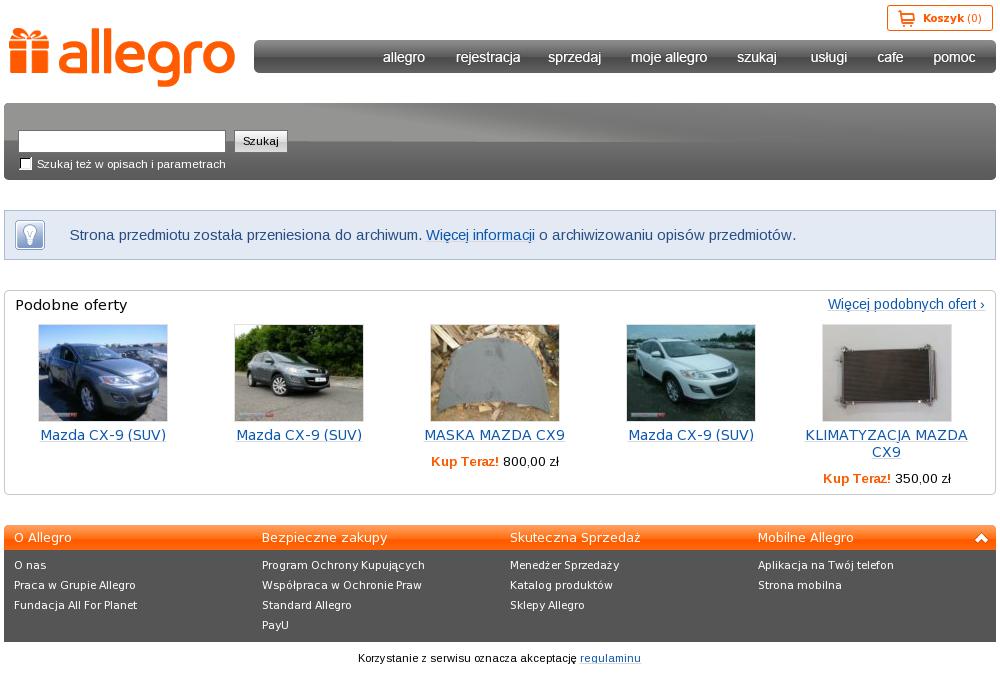This screenshot has height=678, width=1000.
Task: Open Mazda CX-9 (SUV) link under the white car
Action: point(691,435)
